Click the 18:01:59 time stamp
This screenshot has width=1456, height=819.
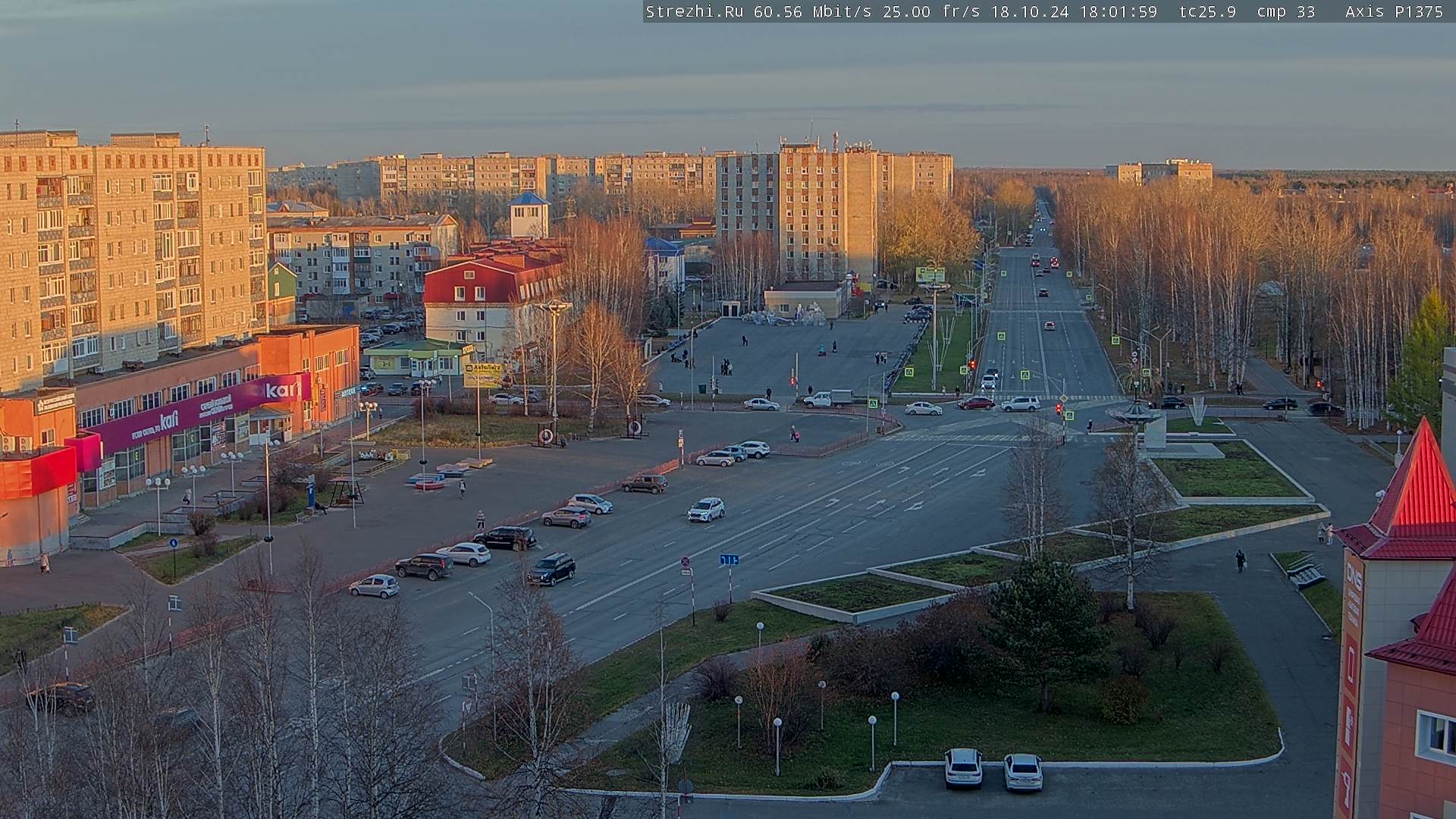(1117, 11)
